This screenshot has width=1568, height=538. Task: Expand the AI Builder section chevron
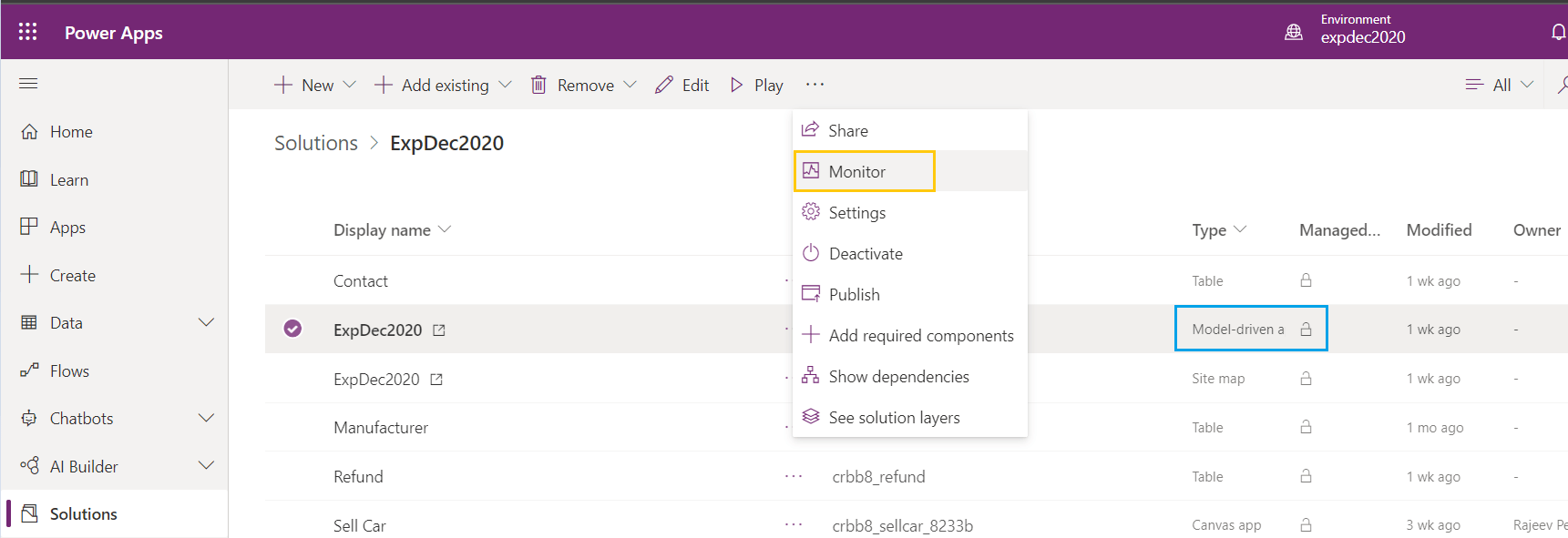click(x=207, y=465)
